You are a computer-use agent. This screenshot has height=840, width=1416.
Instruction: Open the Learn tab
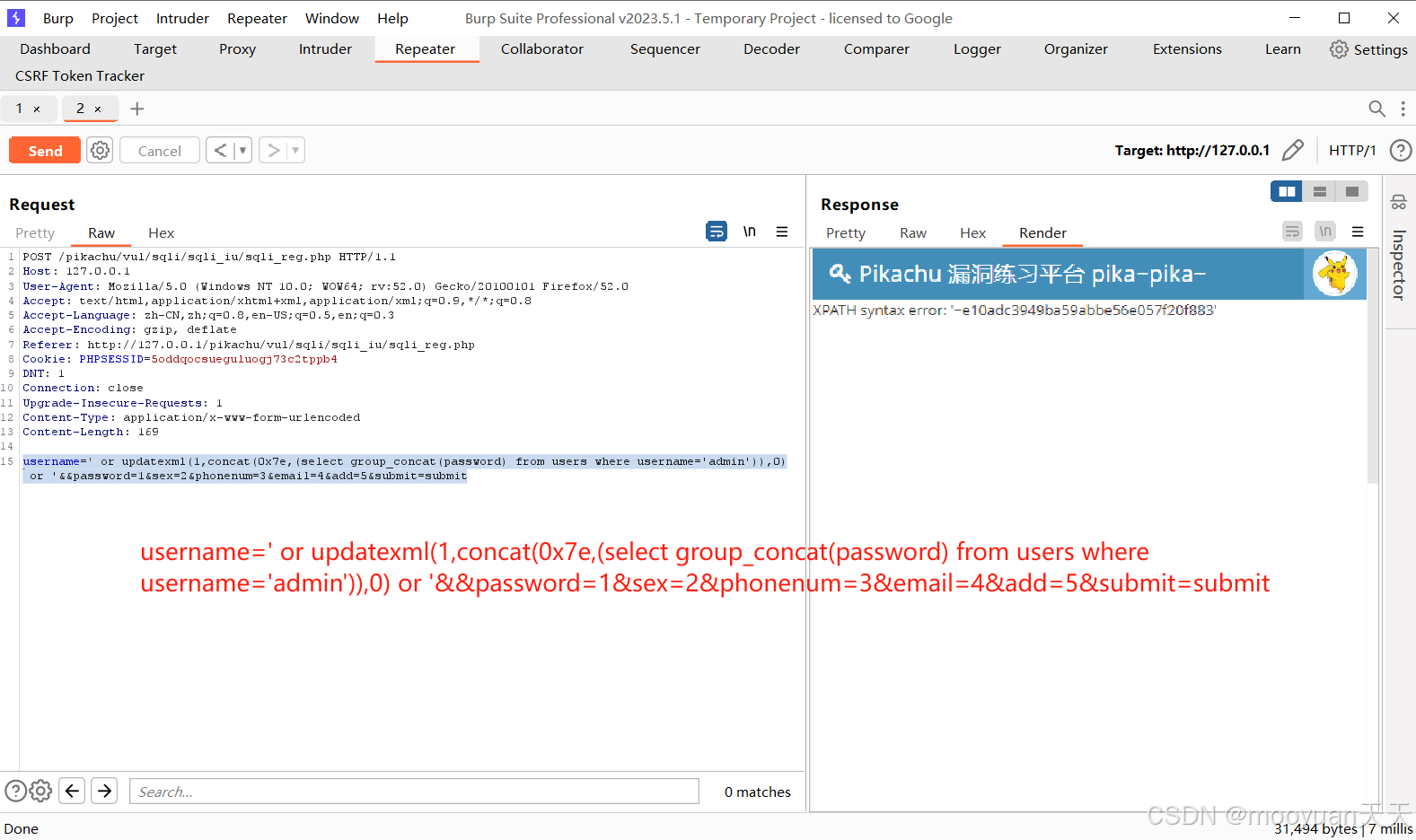pyautogui.click(x=1283, y=49)
